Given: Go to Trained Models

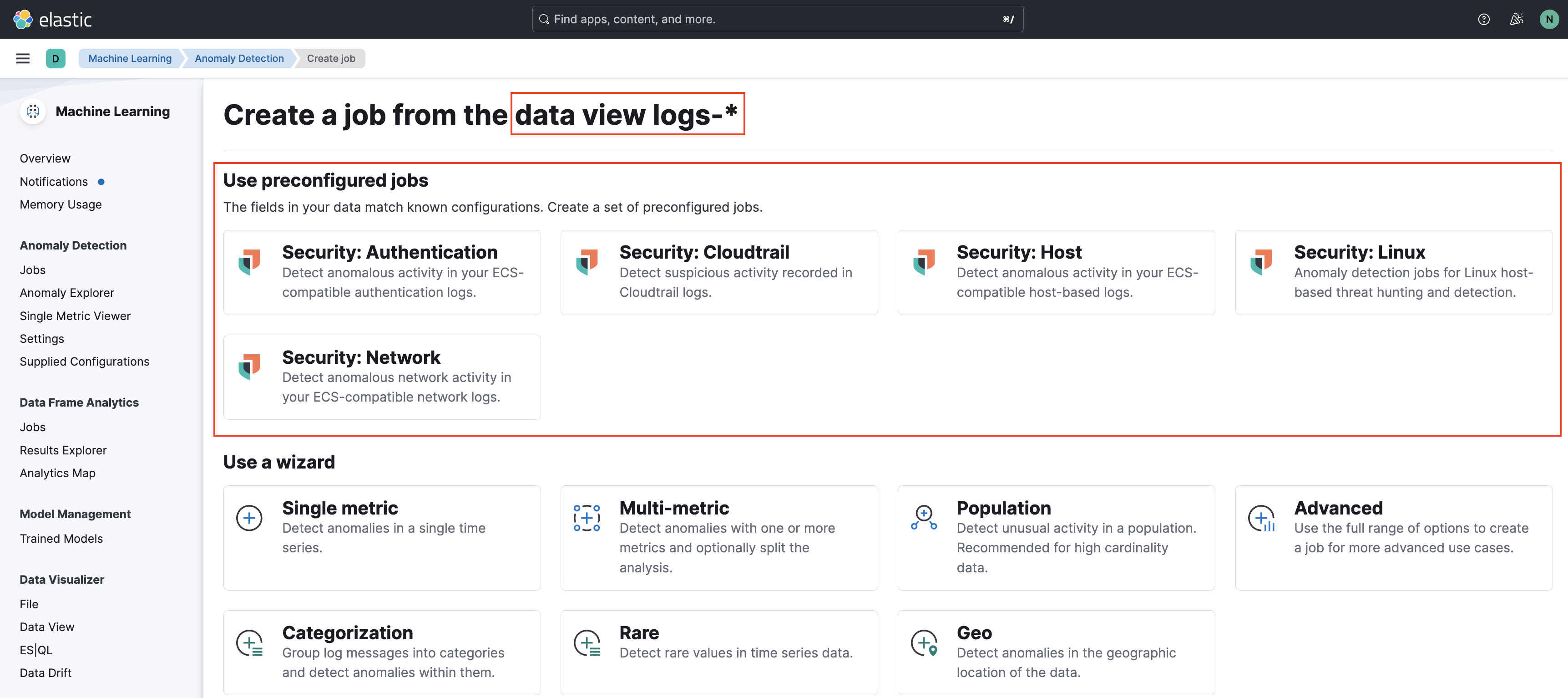Looking at the screenshot, I should [61, 539].
